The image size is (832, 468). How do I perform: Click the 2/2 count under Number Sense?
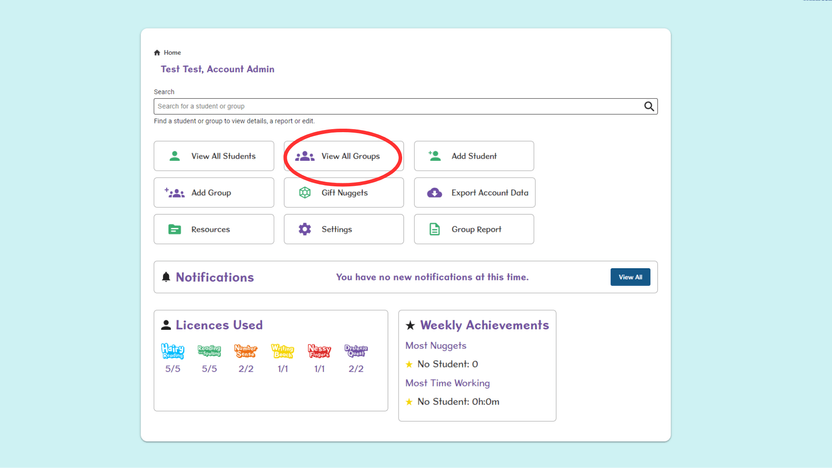point(246,369)
